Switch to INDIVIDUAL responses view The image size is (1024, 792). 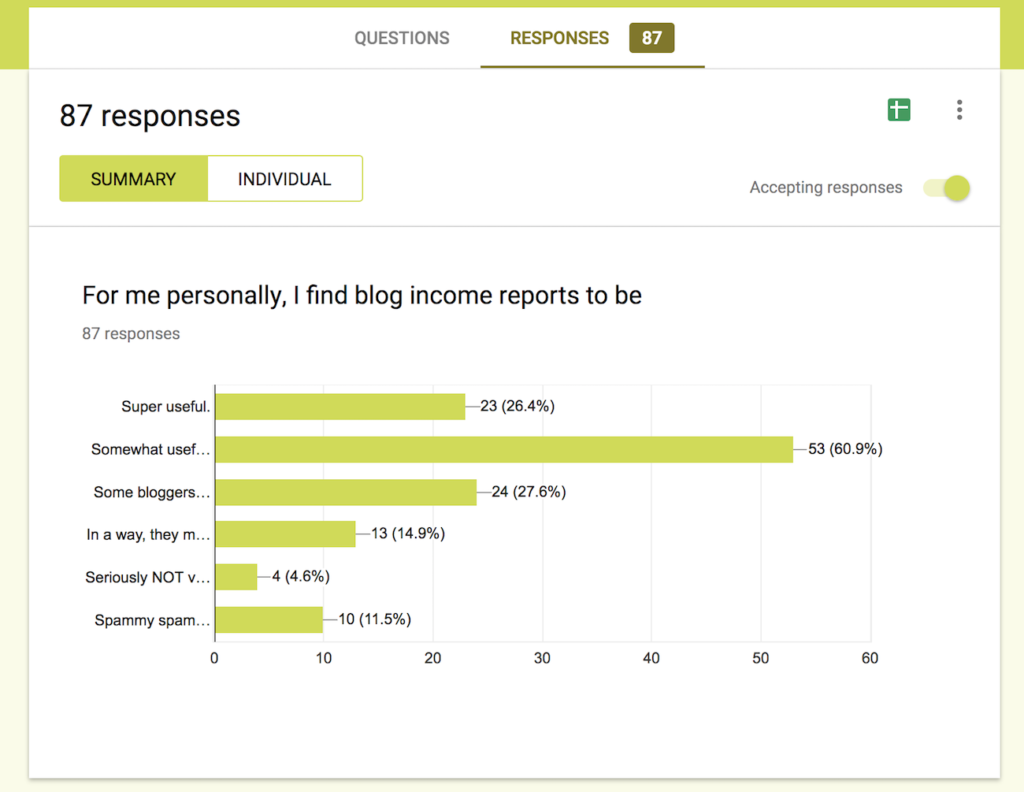(x=285, y=179)
